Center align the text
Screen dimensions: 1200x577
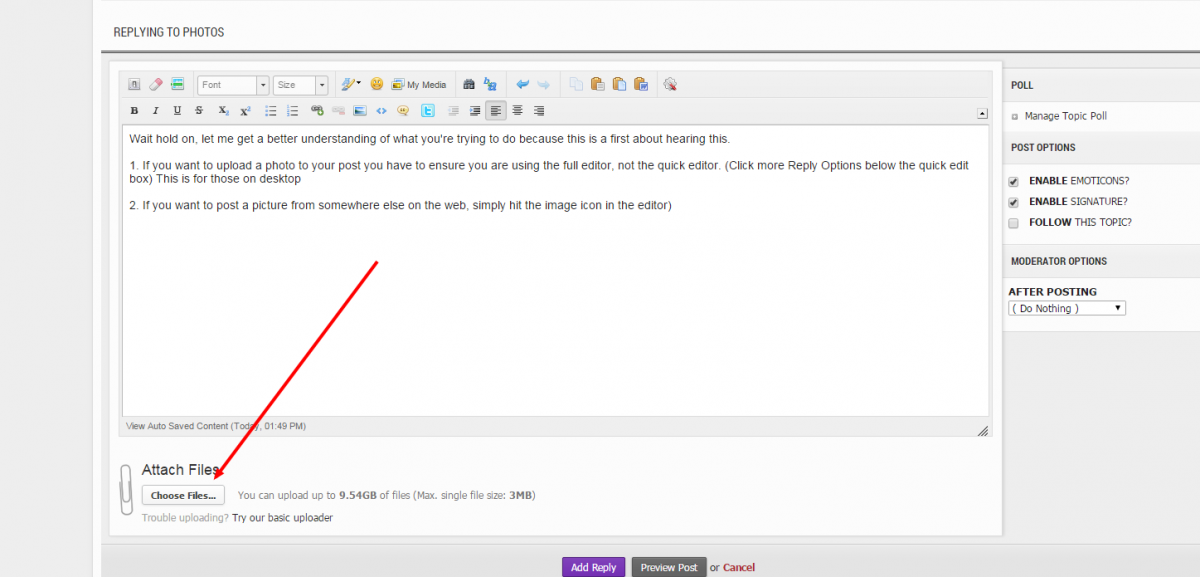coord(517,111)
